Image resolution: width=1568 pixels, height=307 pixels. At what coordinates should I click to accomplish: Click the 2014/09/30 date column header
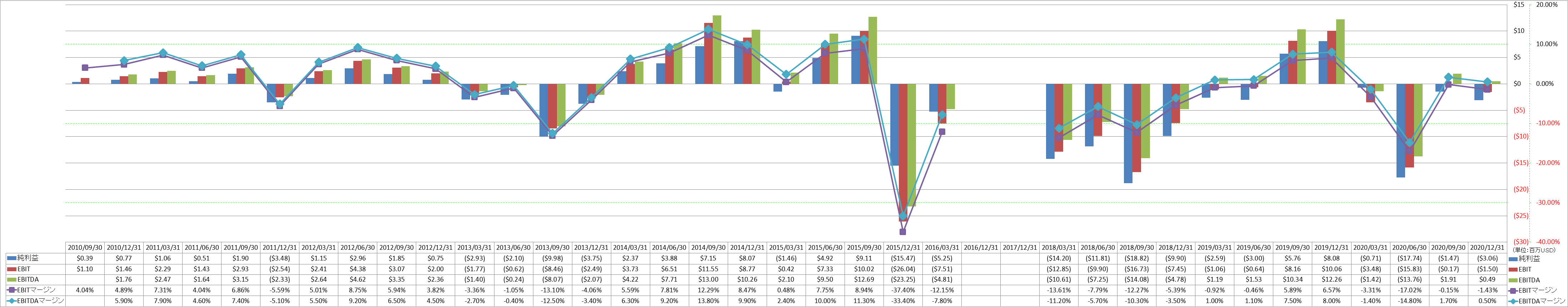click(708, 248)
